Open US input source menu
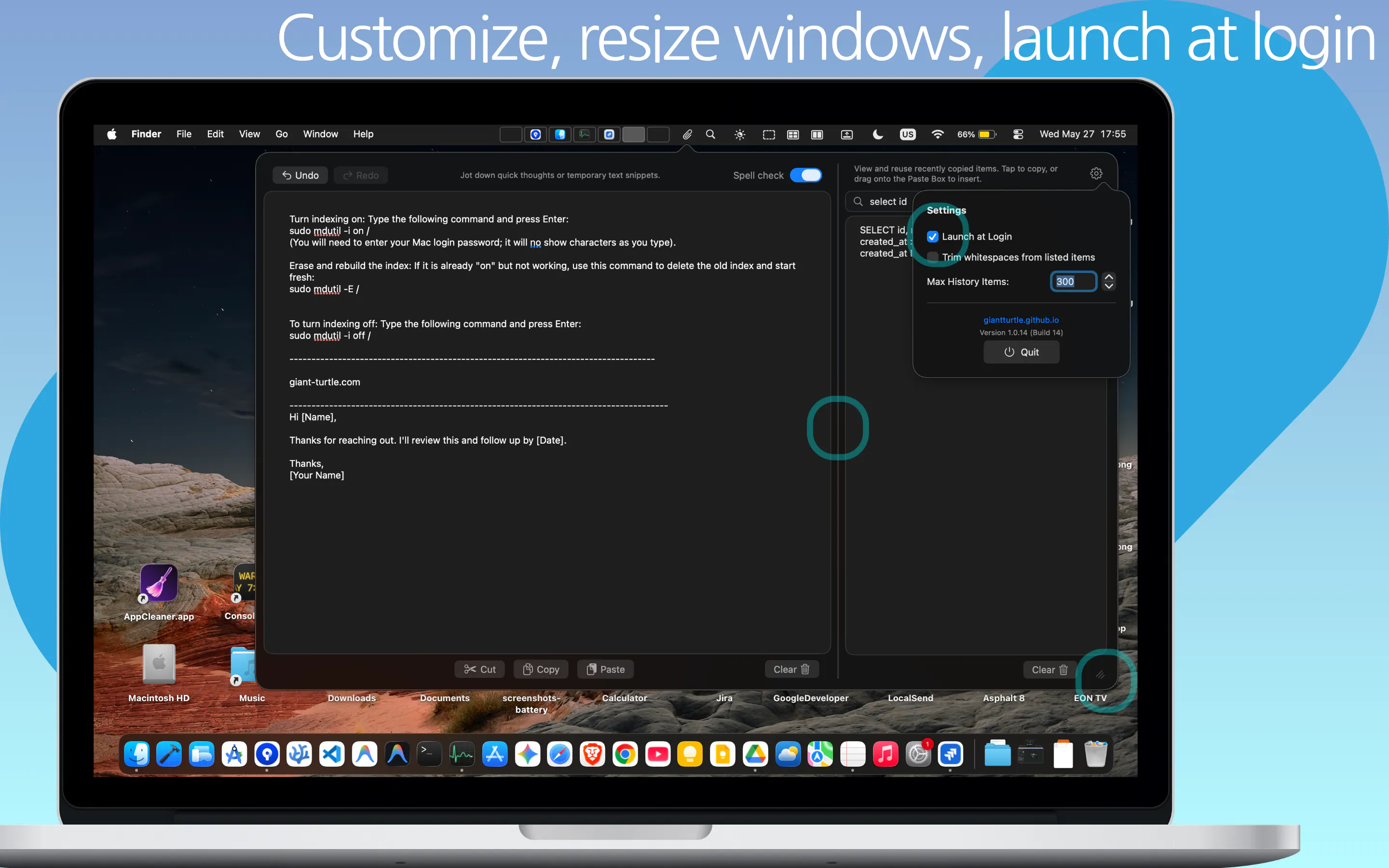This screenshot has width=1389, height=868. (x=908, y=135)
